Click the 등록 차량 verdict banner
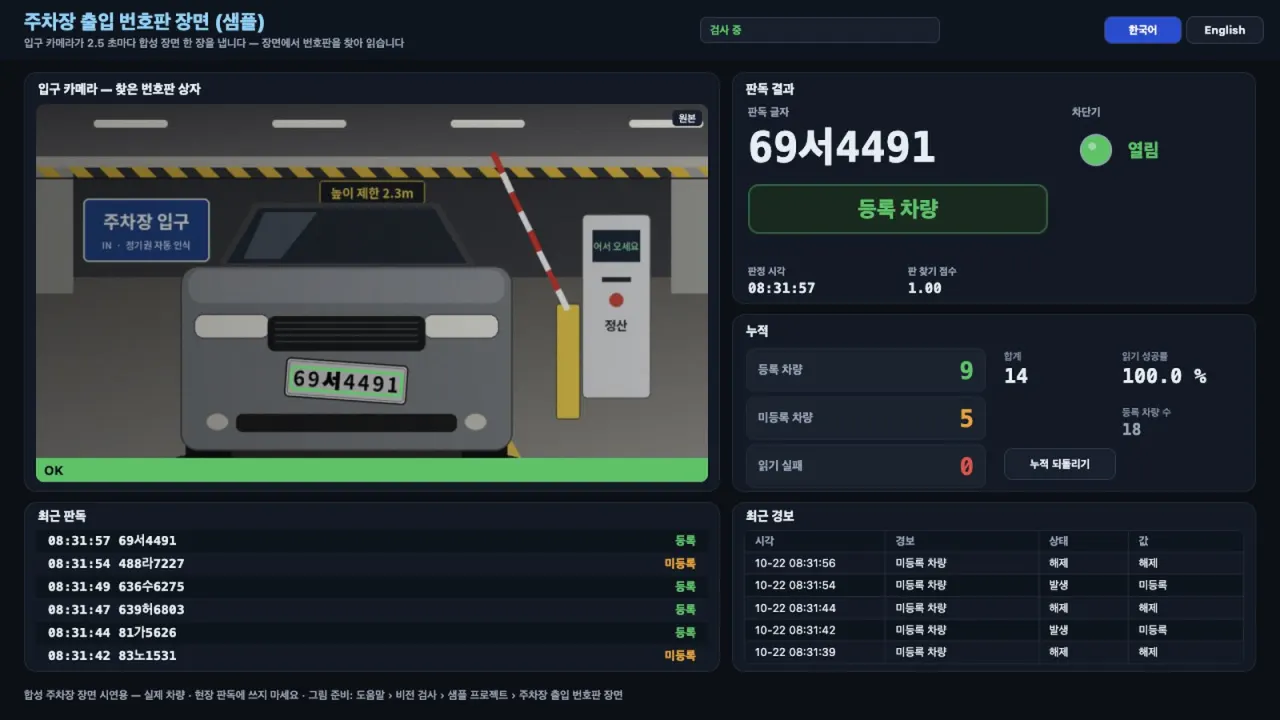The width and height of the screenshot is (1280, 720). [898, 209]
